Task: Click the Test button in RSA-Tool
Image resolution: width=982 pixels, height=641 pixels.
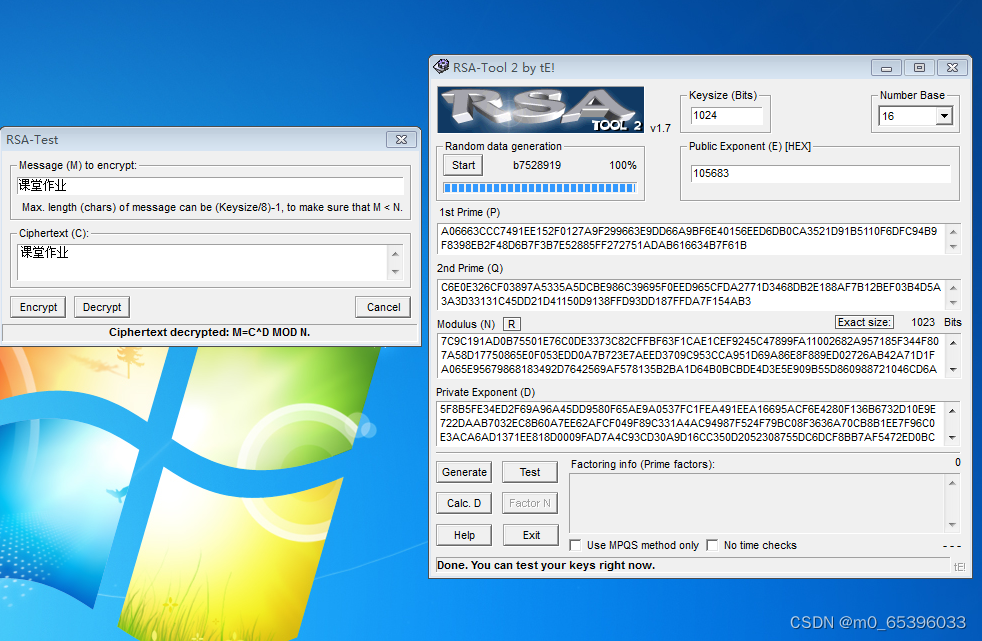Action: click(x=530, y=472)
